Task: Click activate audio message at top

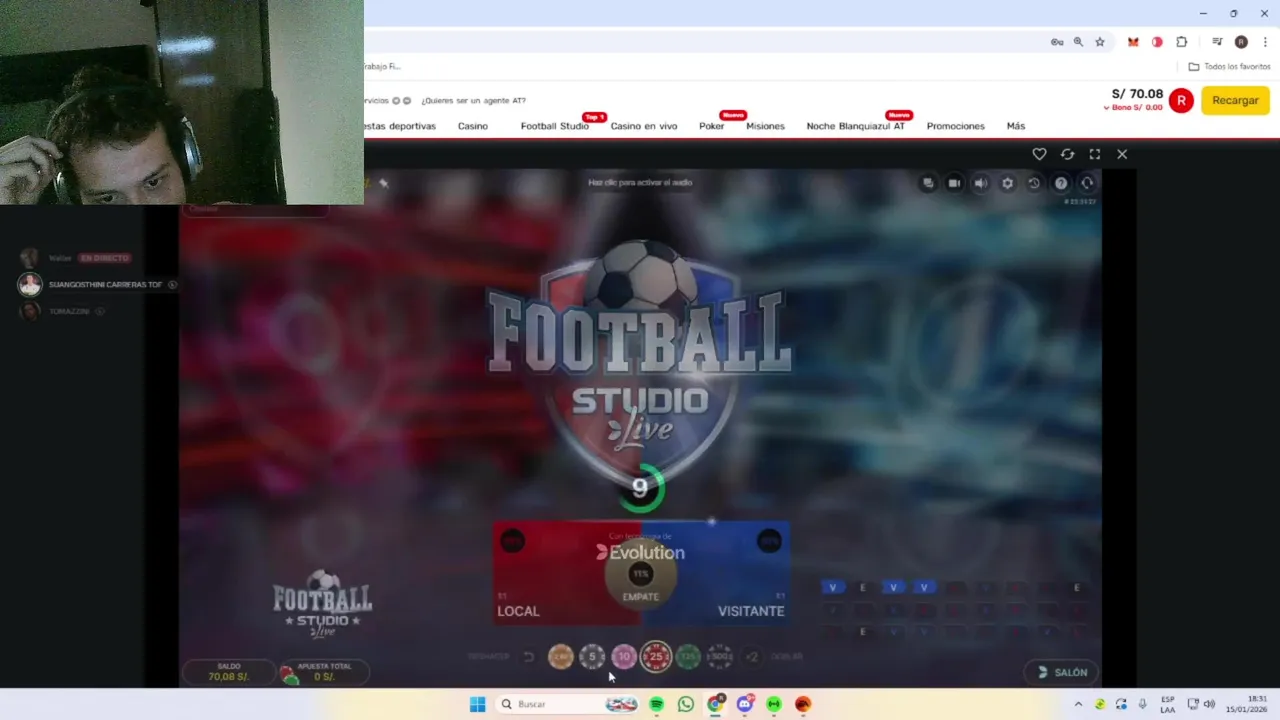Action: click(x=640, y=182)
